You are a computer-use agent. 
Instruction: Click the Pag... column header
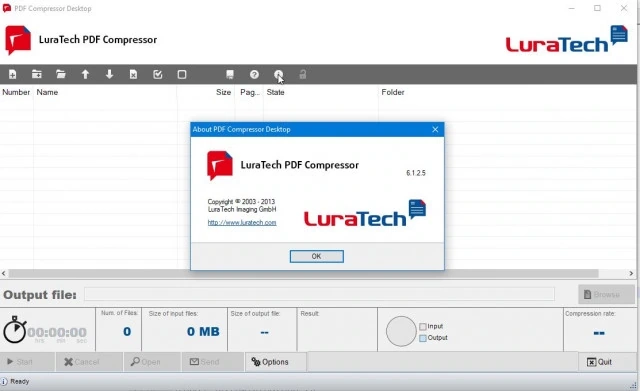(249, 92)
